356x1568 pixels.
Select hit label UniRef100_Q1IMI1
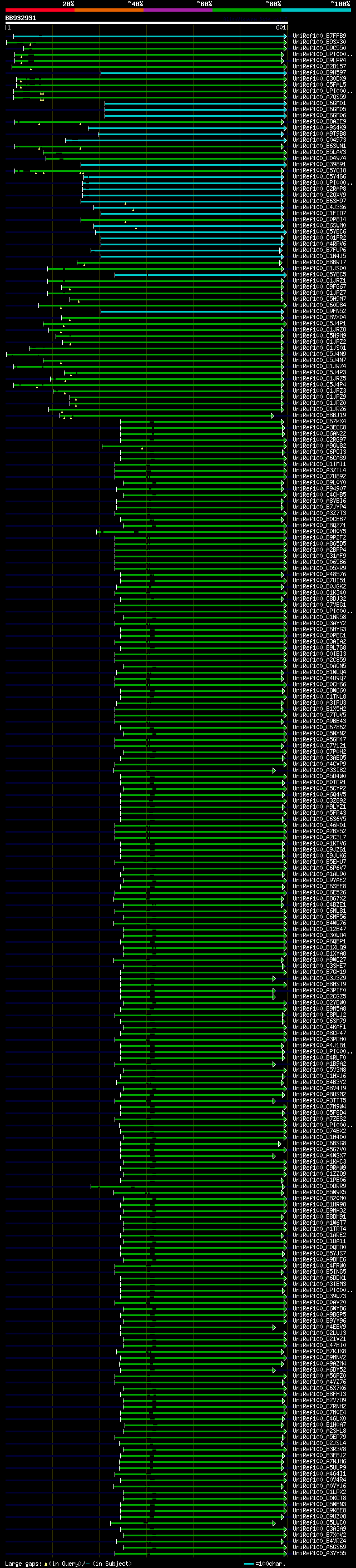coord(319,464)
